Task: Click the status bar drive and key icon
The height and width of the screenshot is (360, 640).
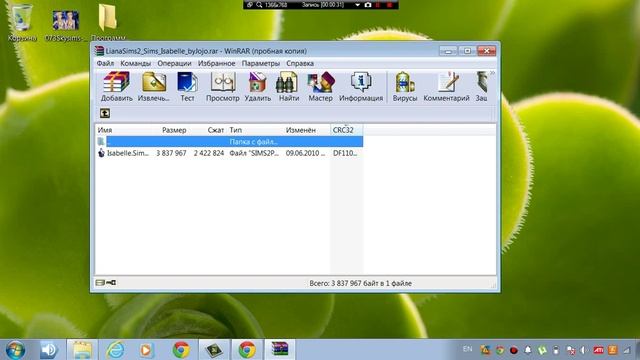Action: 106,282
